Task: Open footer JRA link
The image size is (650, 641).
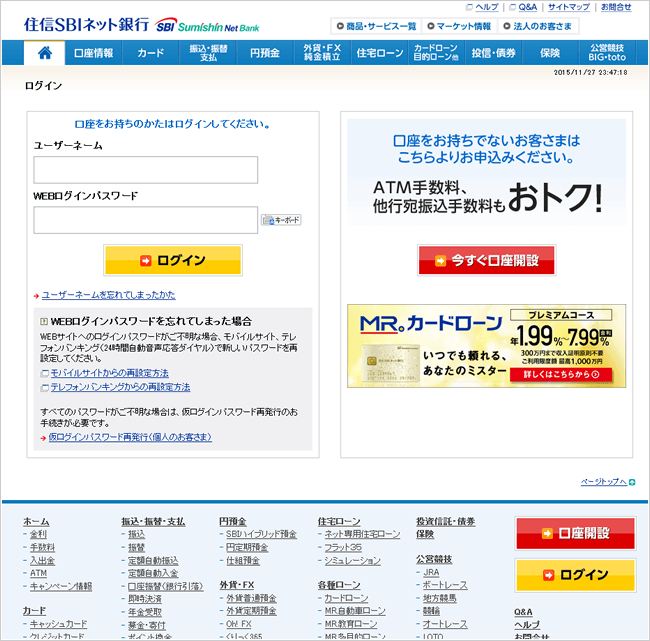Action: pyautogui.click(x=431, y=573)
